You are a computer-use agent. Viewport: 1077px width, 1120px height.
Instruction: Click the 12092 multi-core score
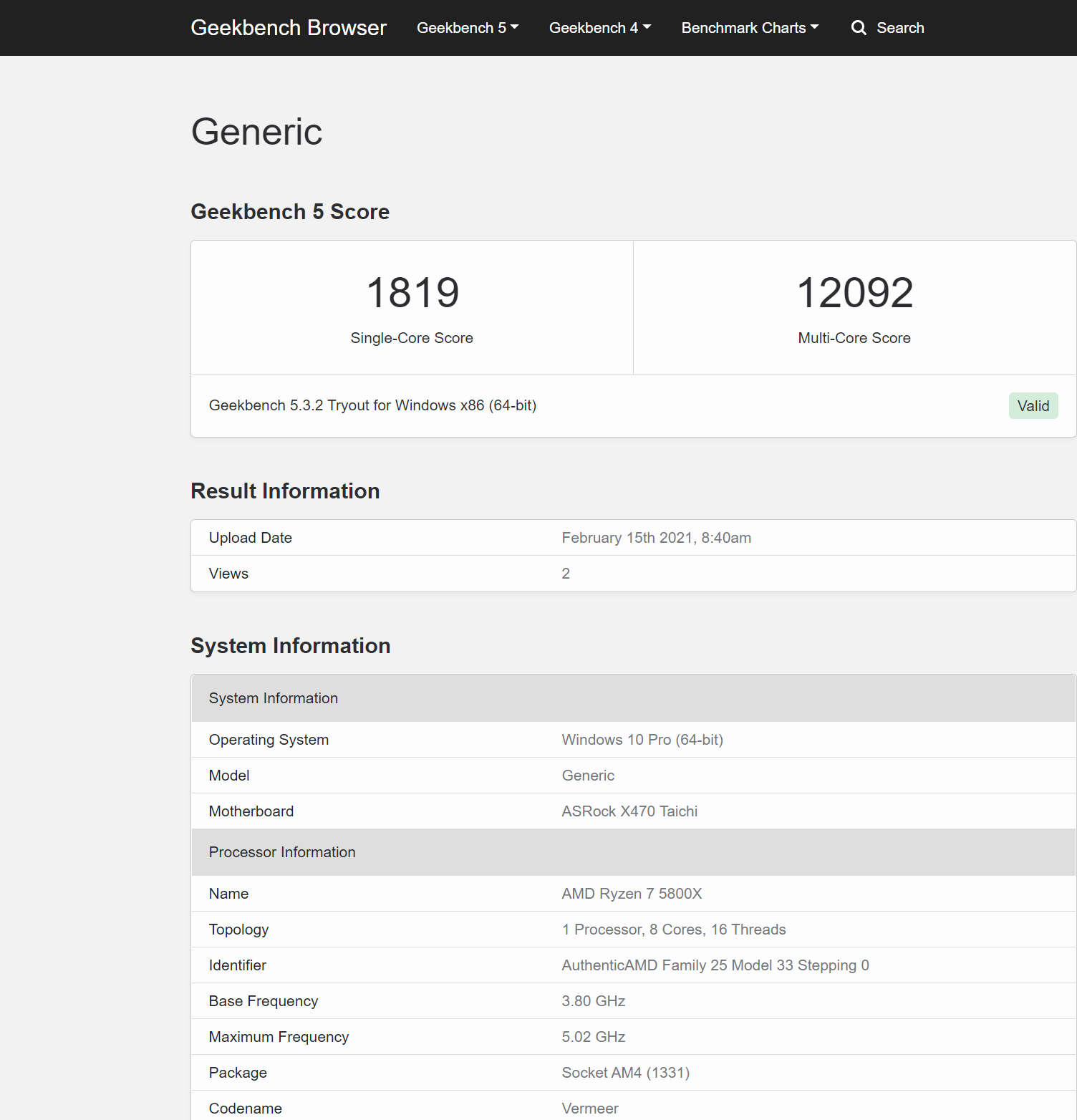click(854, 293)
